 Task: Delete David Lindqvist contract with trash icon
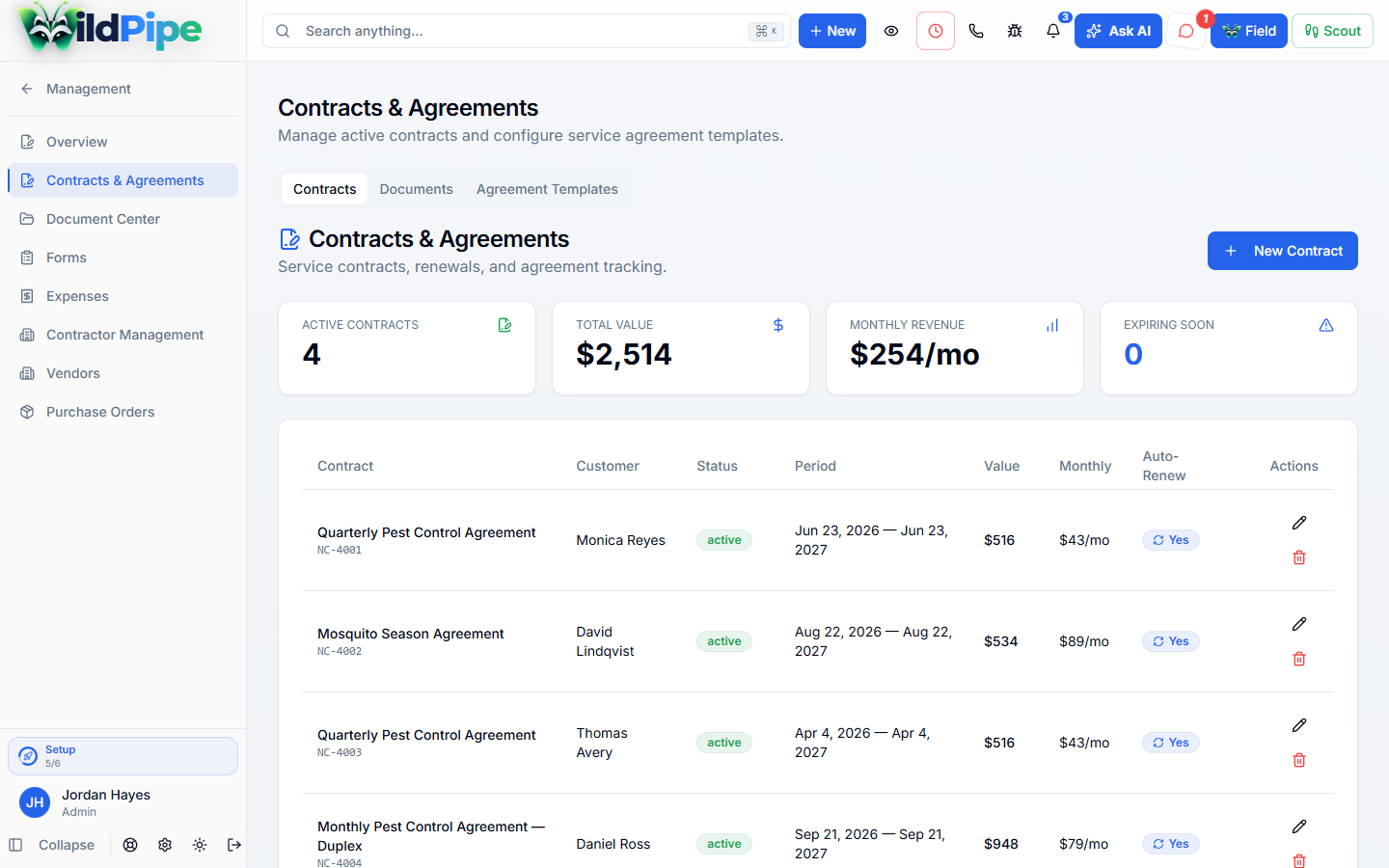coord(1299,659)
